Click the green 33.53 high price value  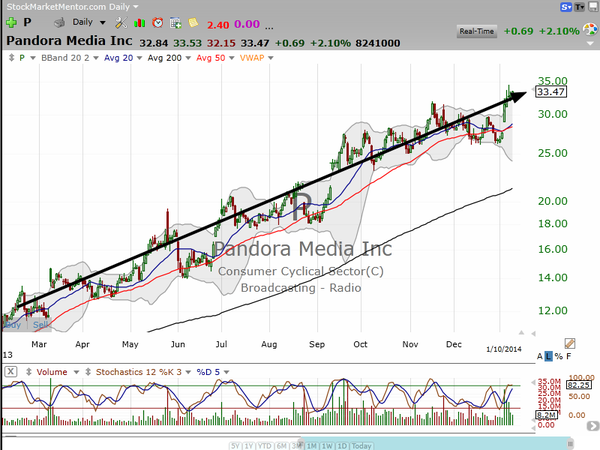click(x=188, y=43)
